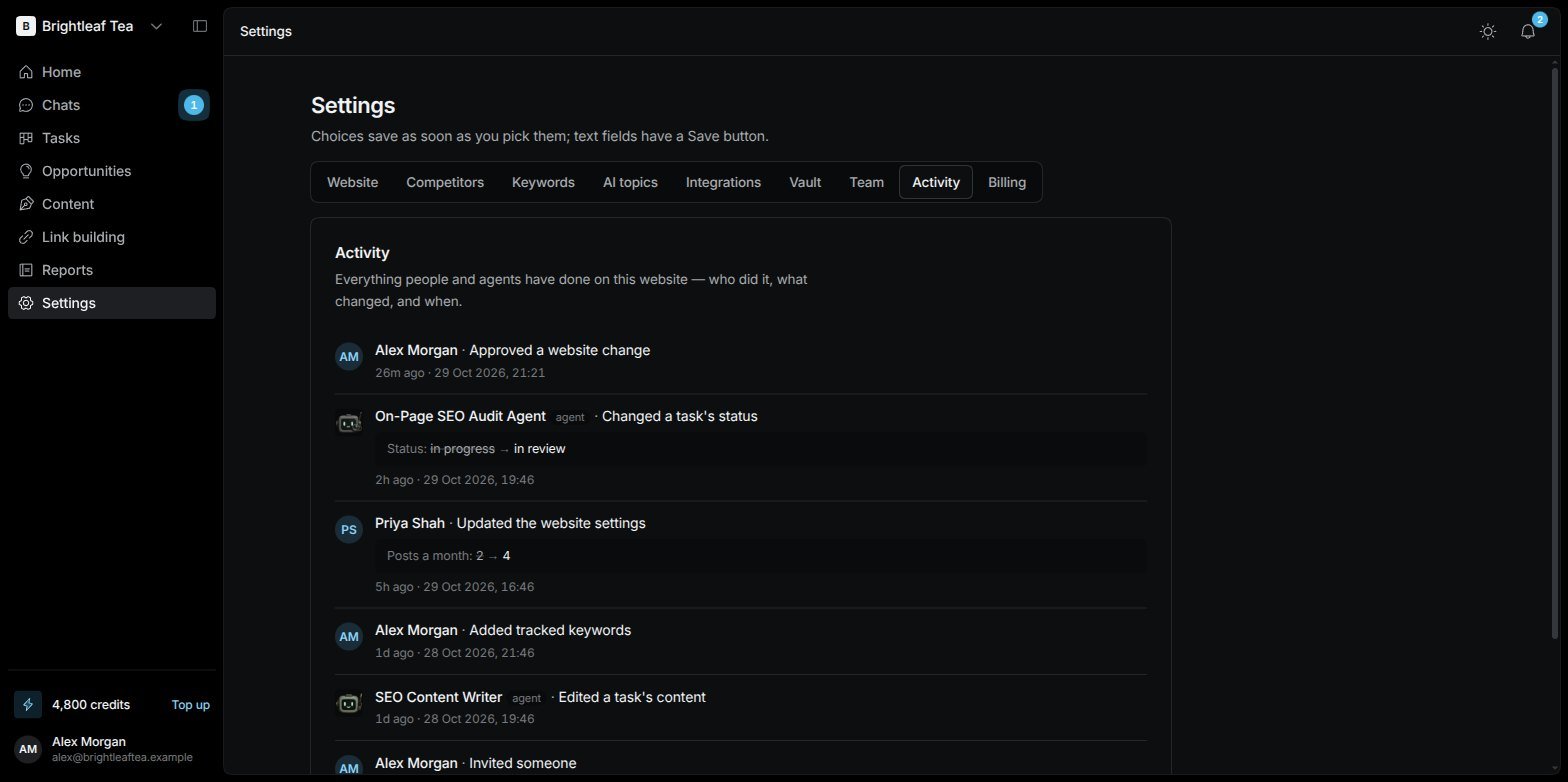This screenshot has width=1568, height=782.
Task: Click the Top up link
Action: tap(190, 705)
